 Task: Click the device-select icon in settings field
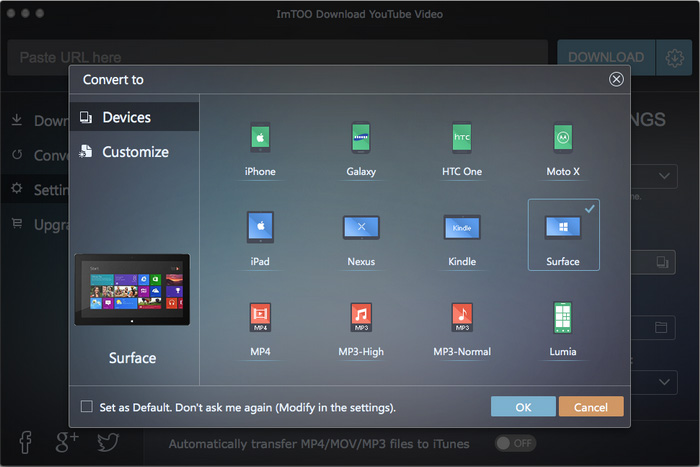pyautogui.click(x=662, y=262)
